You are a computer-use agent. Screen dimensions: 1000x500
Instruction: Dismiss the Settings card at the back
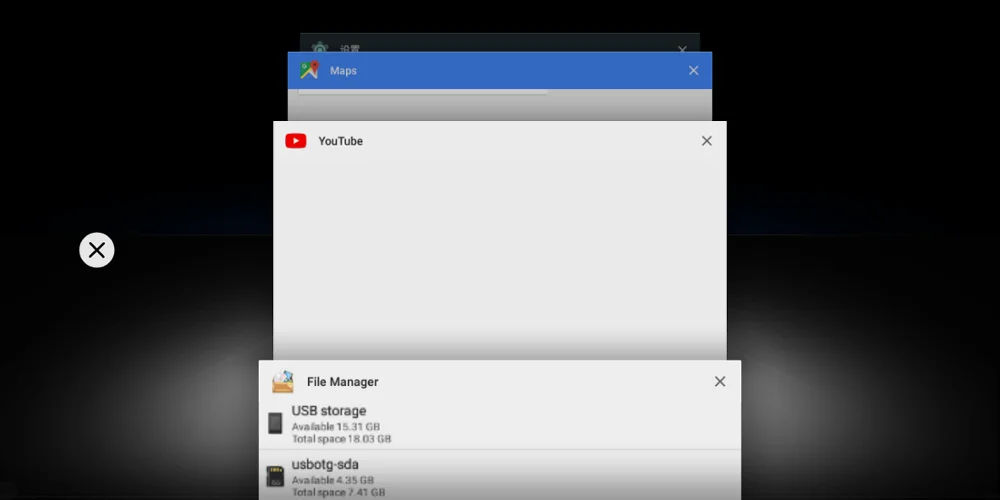click(x=682, y=48)
